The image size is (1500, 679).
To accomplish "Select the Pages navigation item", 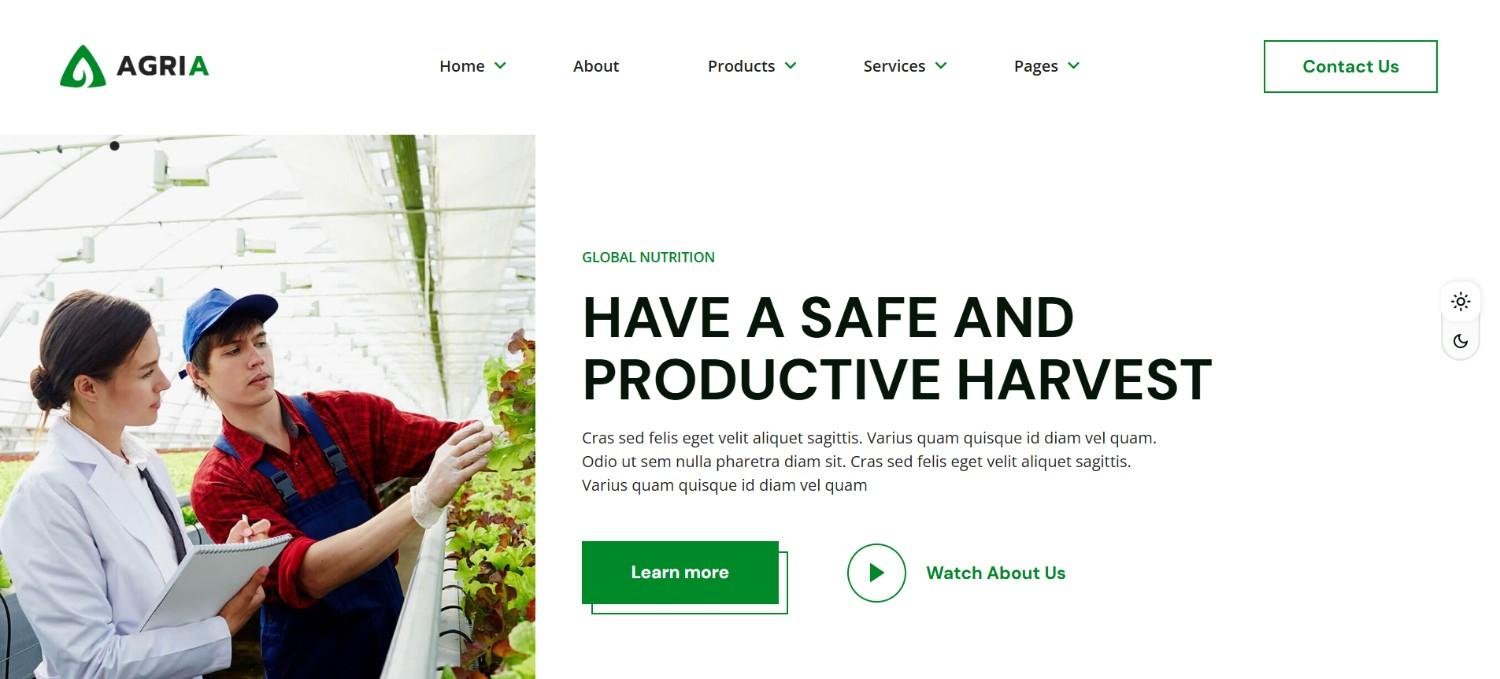I will click(x=1036, y=66).
